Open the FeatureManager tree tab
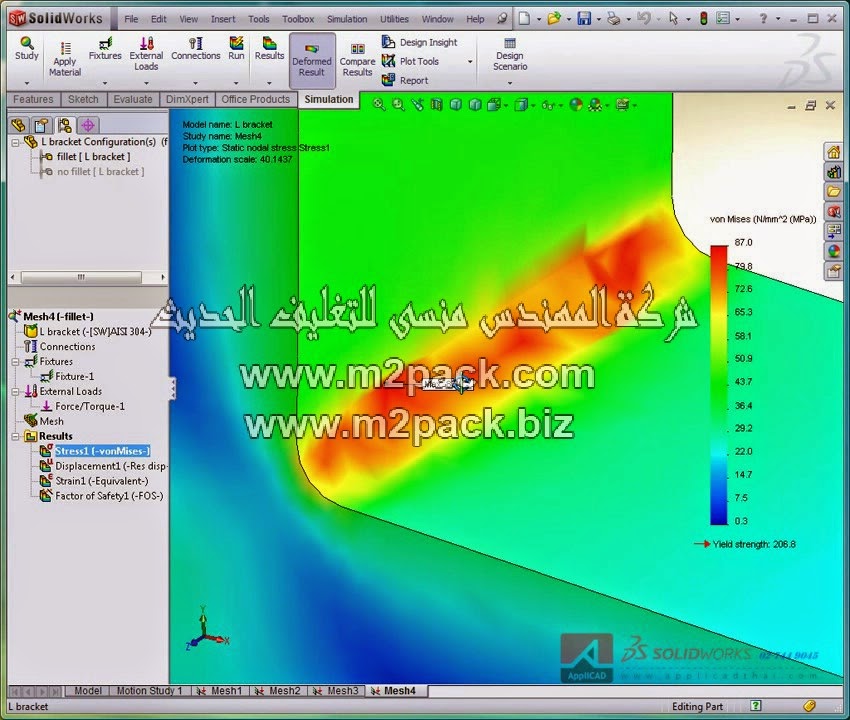This screenshot has width=850, height=720. tap(18, 125)
